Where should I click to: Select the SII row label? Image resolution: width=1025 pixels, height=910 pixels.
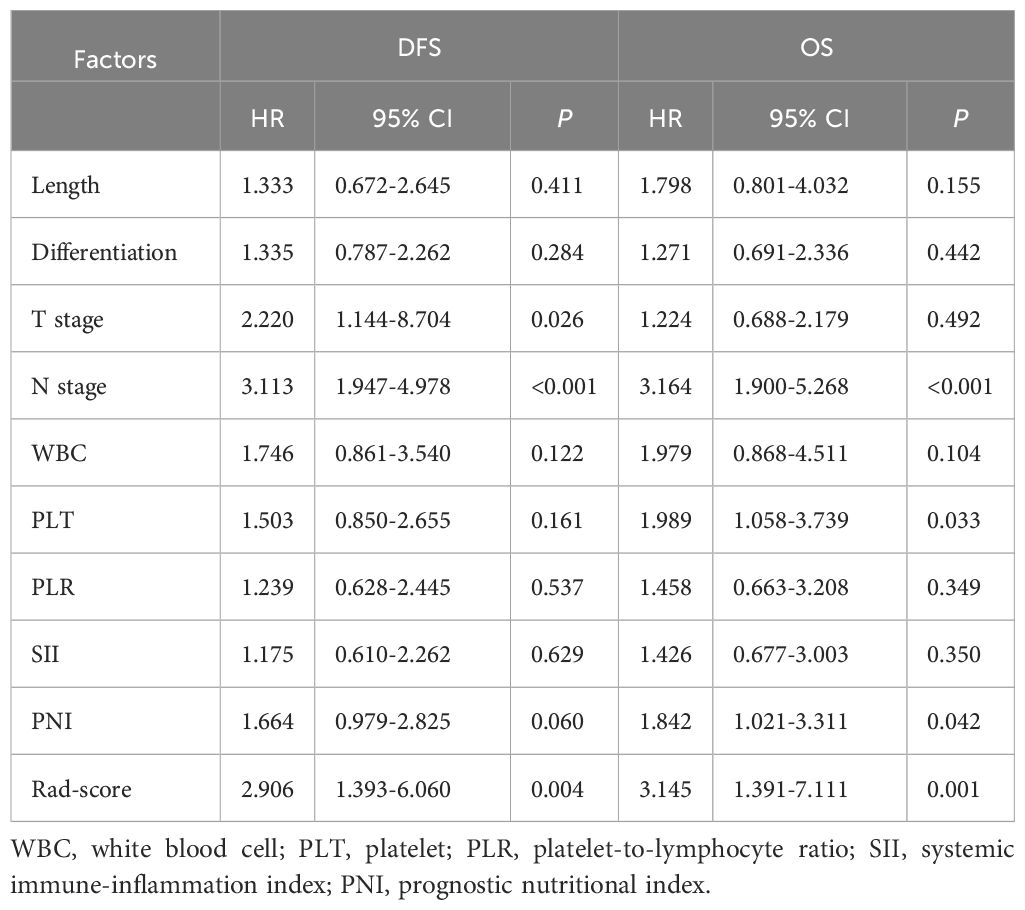[x=46, y=654]
